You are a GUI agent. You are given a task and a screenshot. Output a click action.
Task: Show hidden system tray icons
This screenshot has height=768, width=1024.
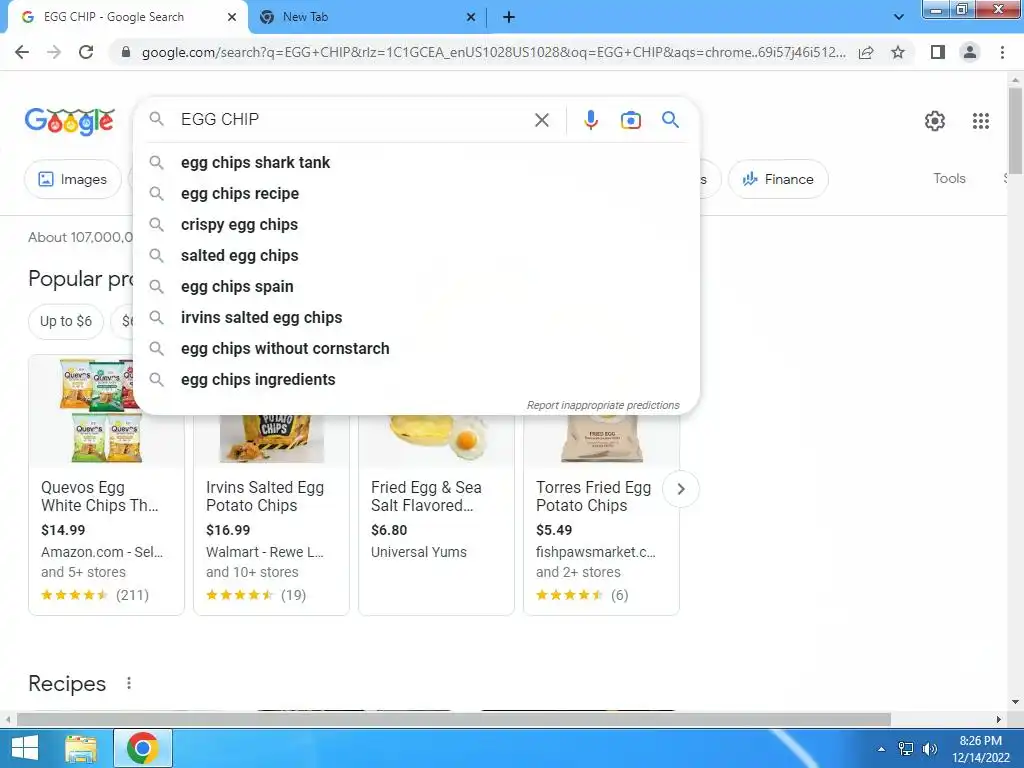881,749
